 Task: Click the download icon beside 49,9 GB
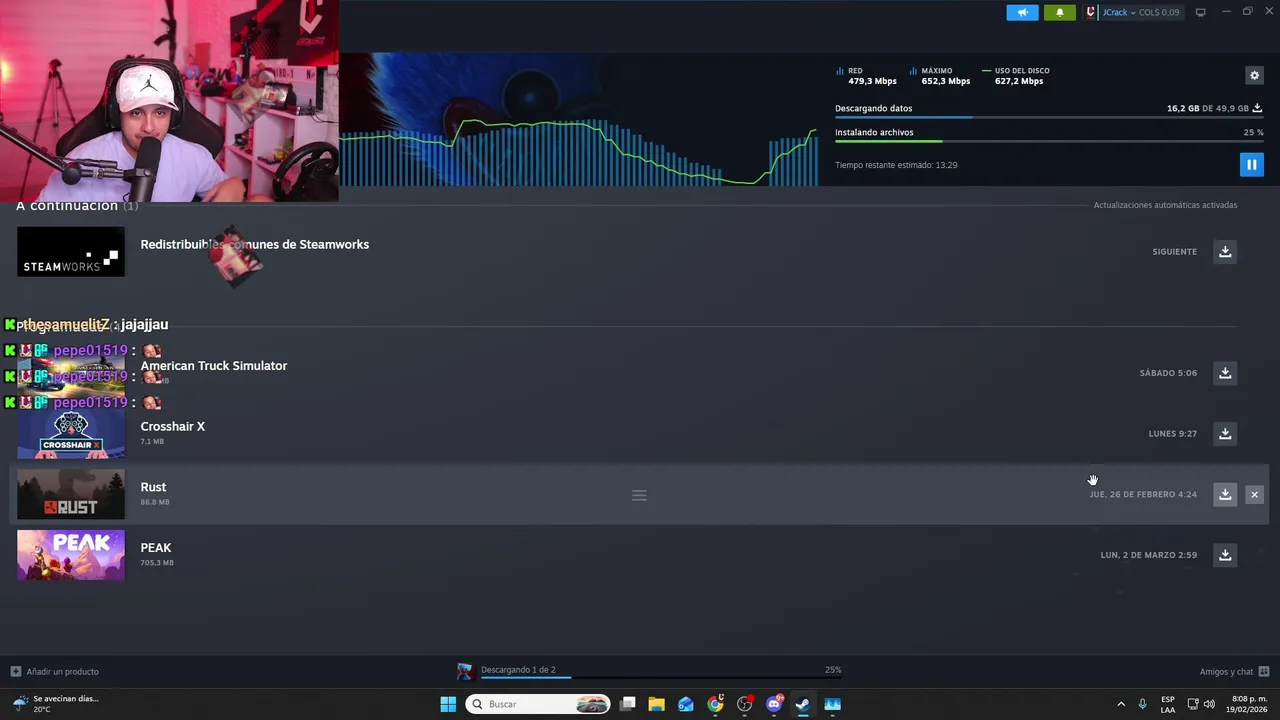click(x=1257, y=108)
